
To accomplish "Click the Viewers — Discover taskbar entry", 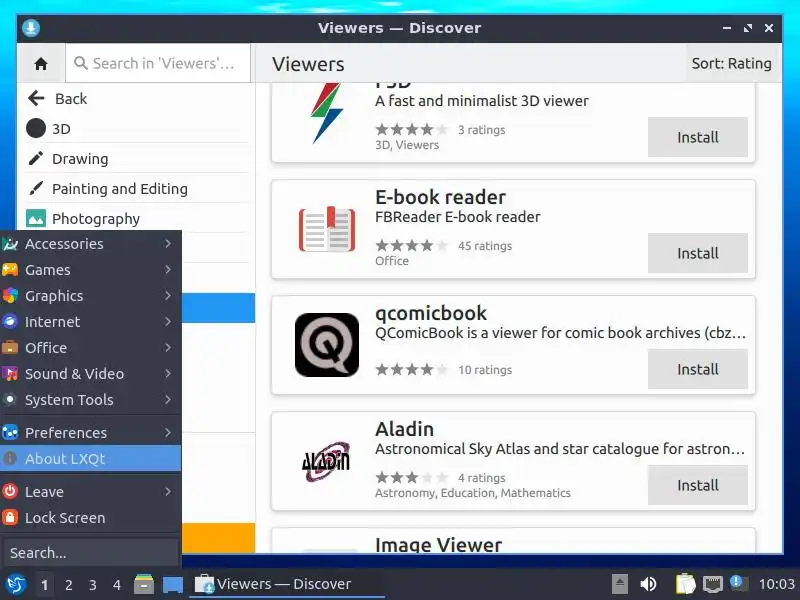I will coord(286,584).
